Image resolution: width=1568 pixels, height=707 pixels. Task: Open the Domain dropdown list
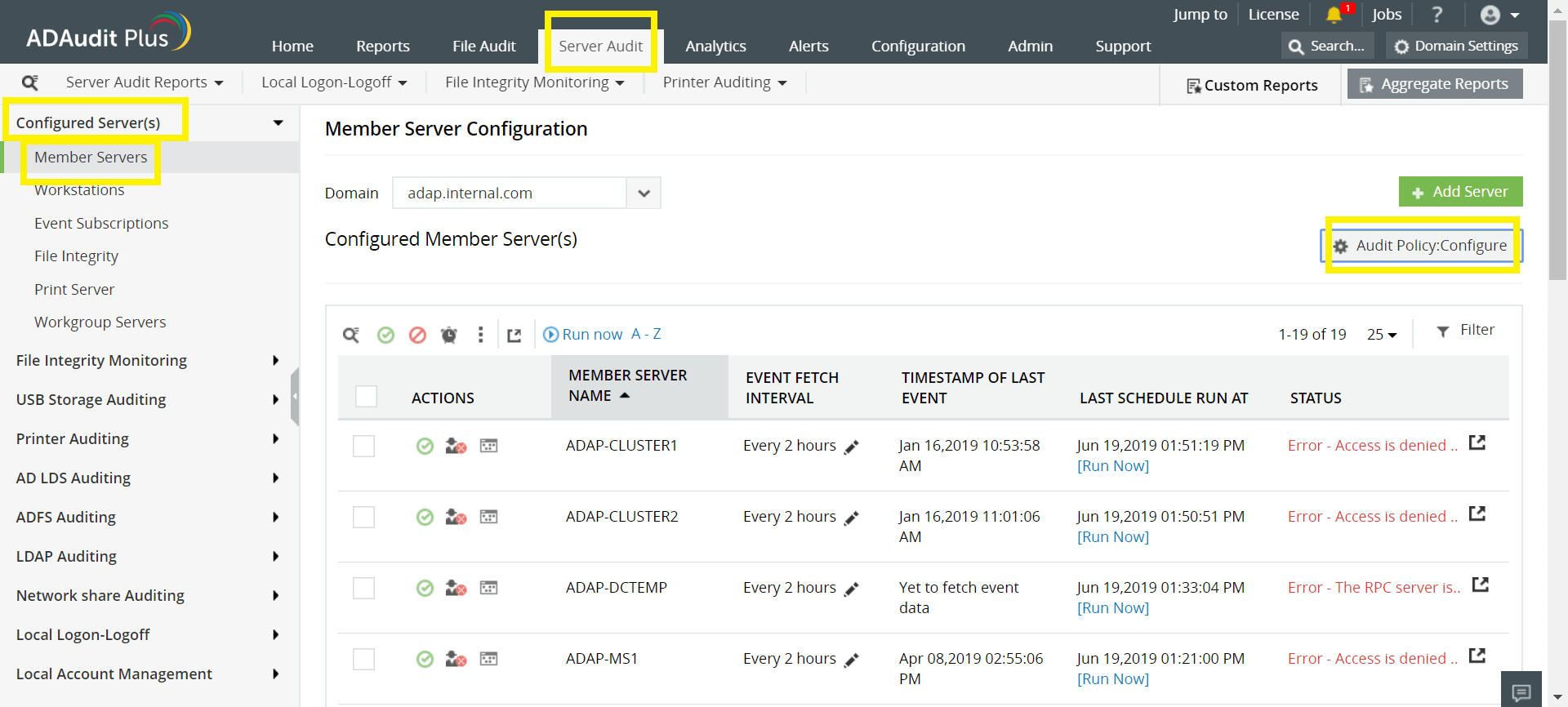pos(644,193)
